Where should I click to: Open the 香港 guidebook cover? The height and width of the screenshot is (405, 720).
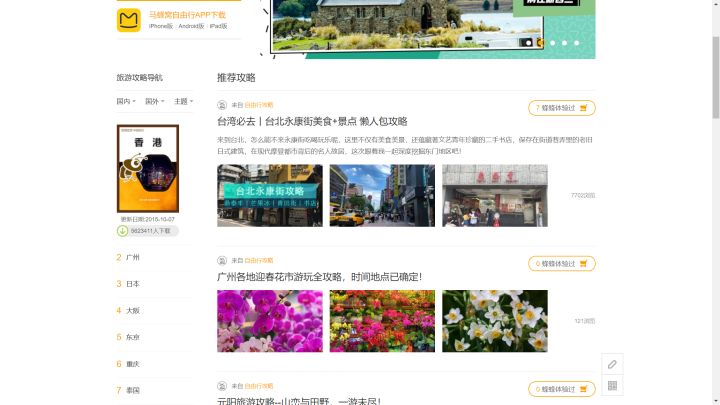click(148, 168)
